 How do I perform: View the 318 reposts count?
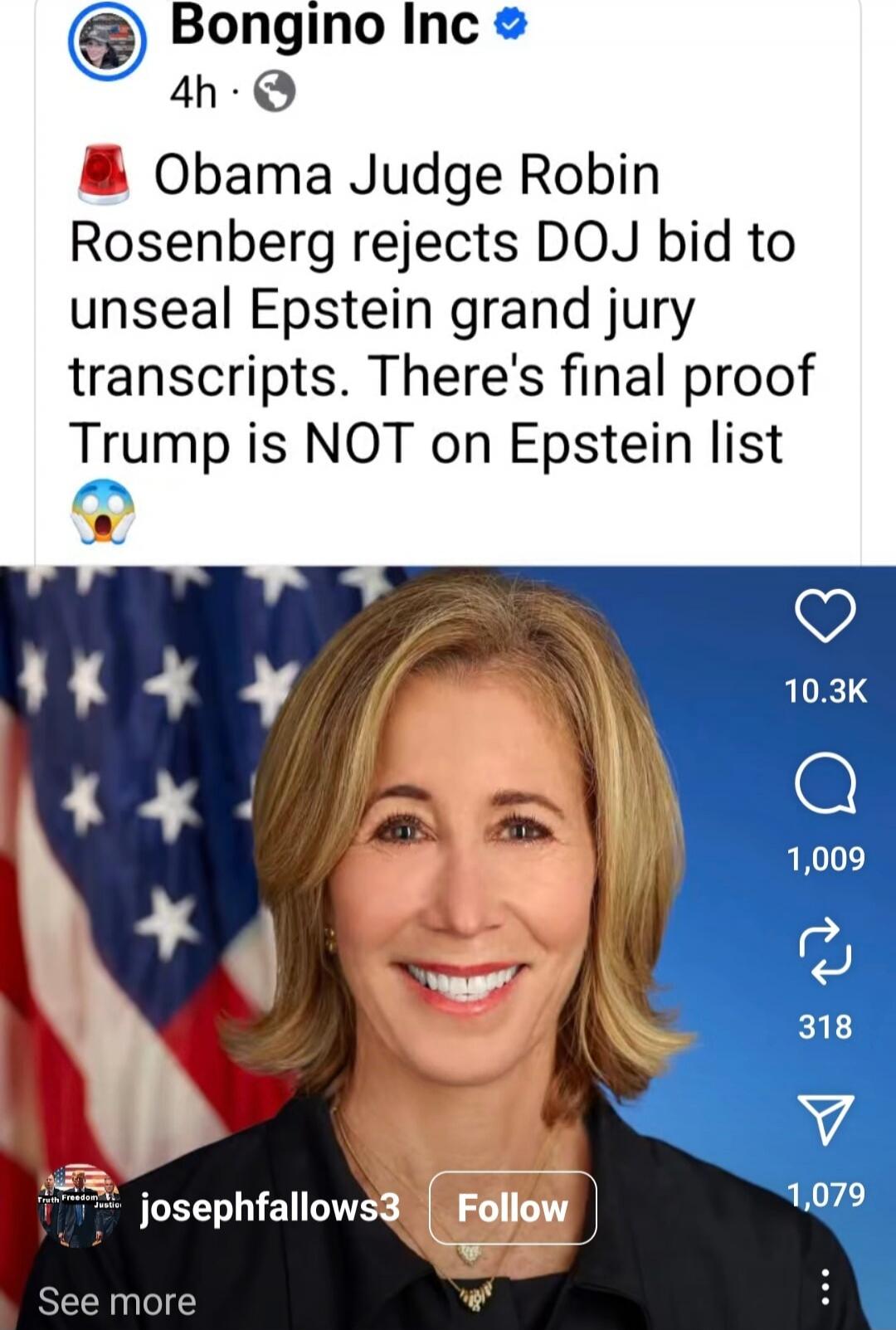tap(825, 1026)
